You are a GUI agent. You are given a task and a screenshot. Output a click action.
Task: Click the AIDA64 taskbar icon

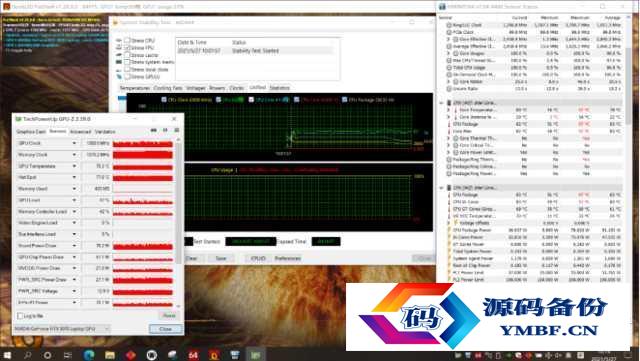193,355
